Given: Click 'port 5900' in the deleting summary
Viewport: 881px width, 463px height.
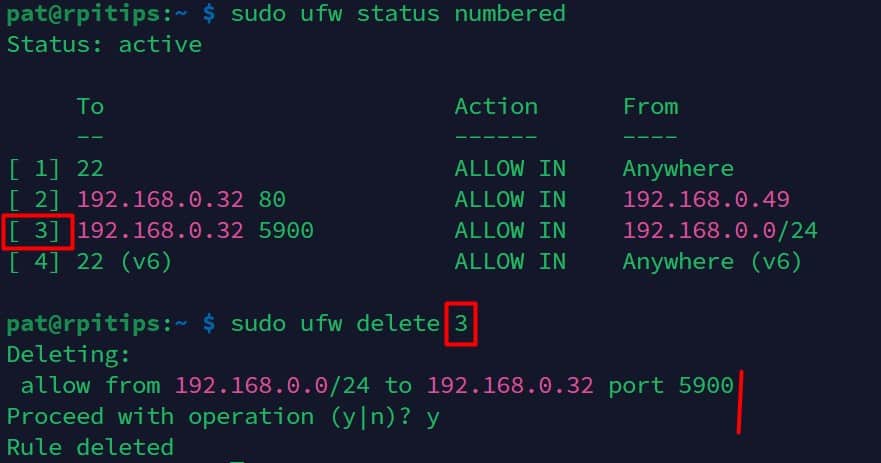Looking at the screenshot, I should tap(671, 386).
